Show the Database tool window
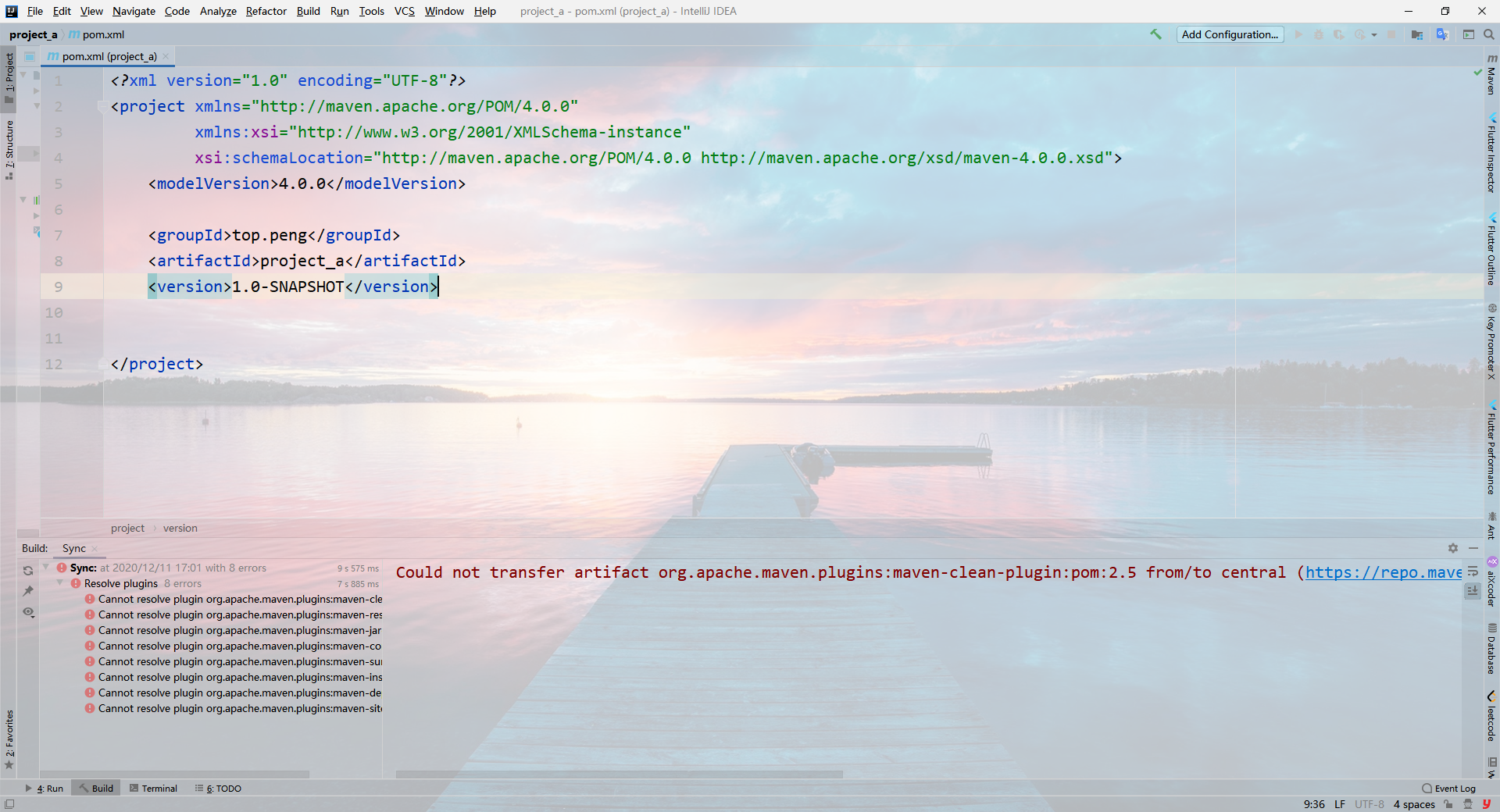 [x=1492, y=652]
